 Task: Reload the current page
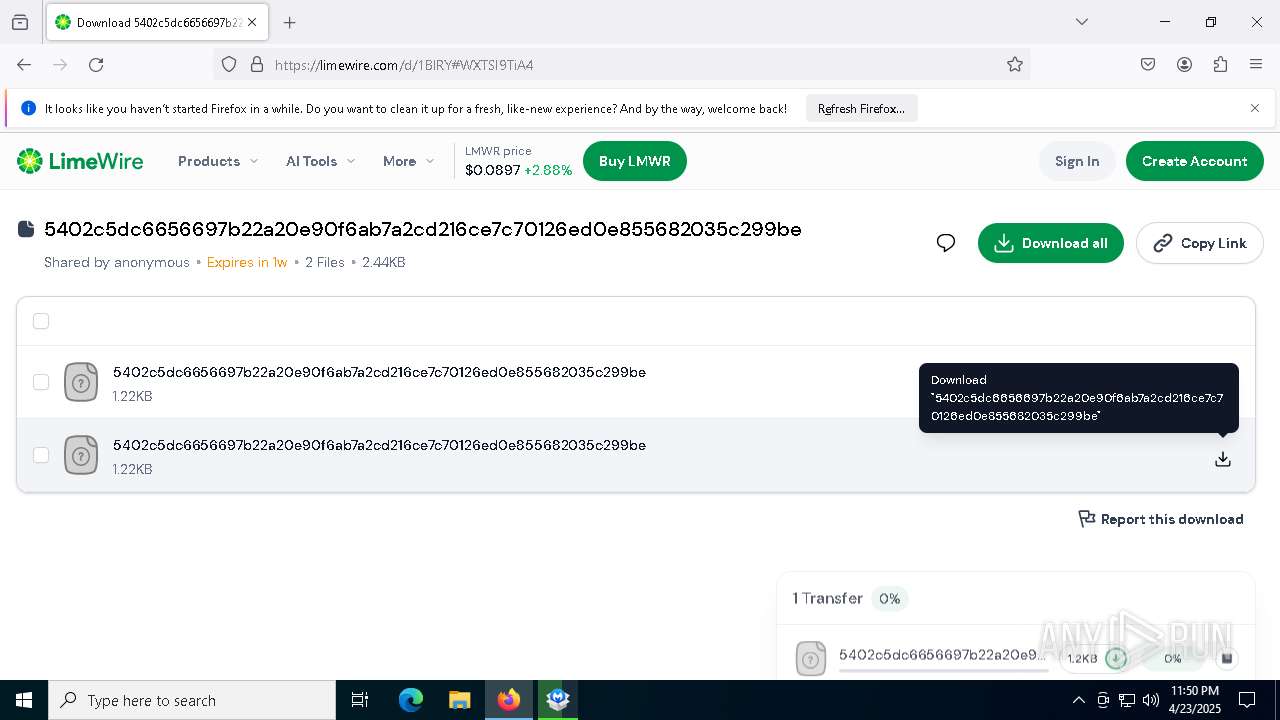(x=96, y=65)
